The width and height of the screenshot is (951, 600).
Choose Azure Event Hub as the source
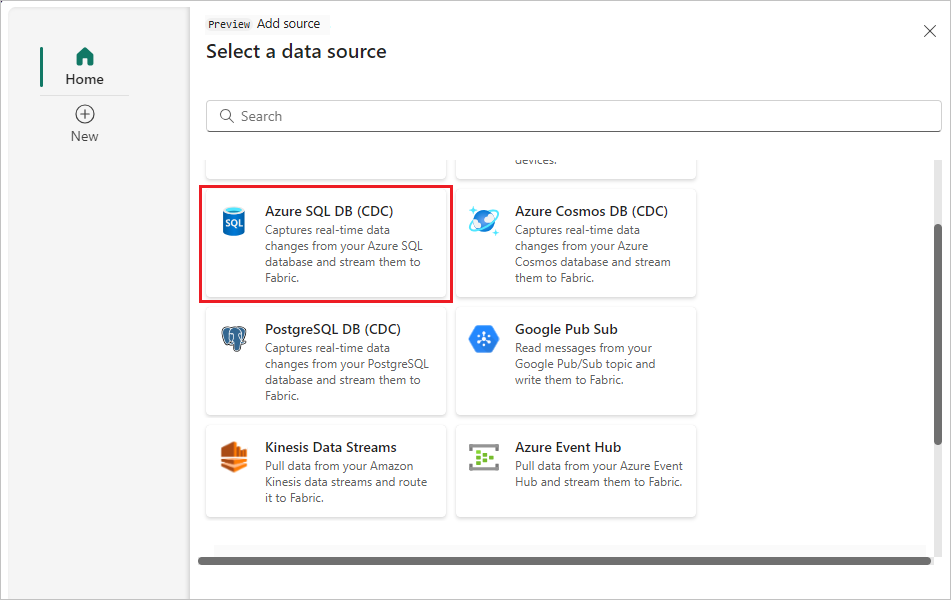coord(576,471)
